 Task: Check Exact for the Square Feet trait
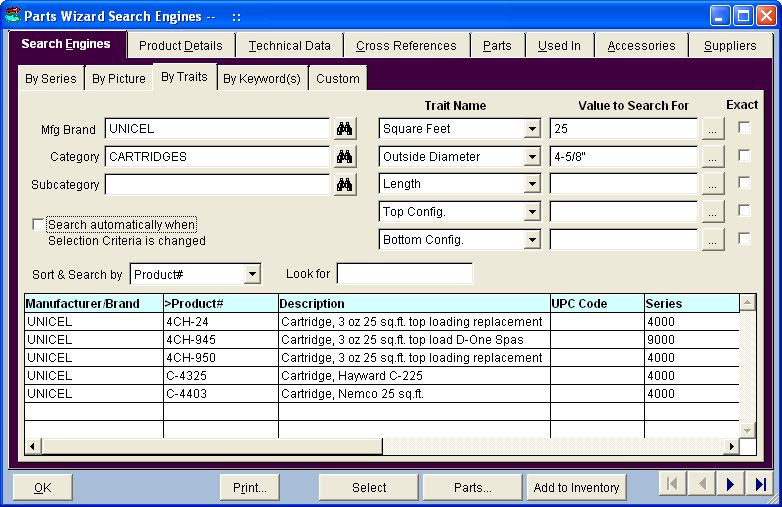[744, 128]
